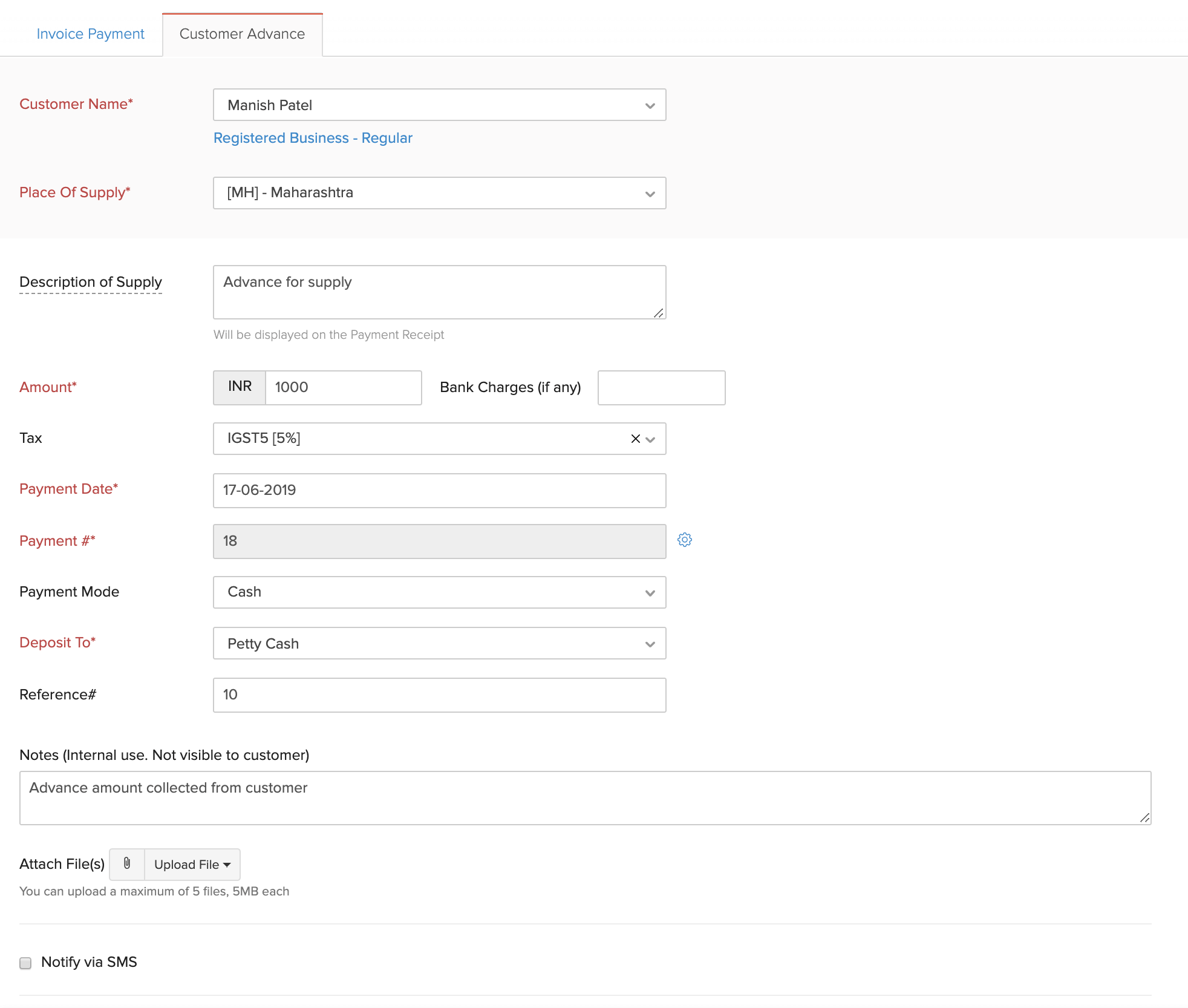Click the INR currency code label
Screen dimensions: 1188x1008
pos(239,387)
